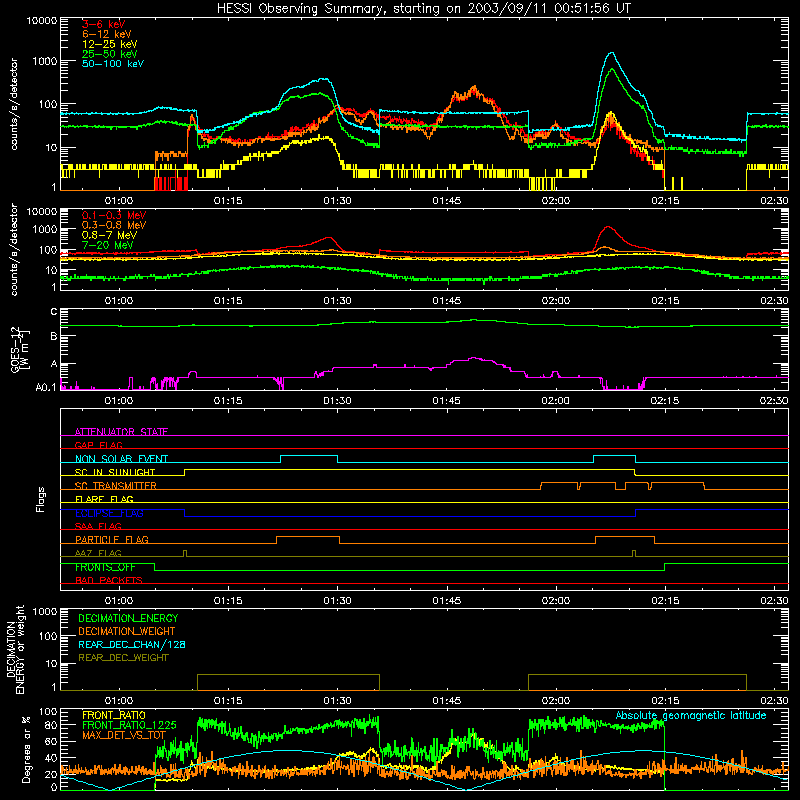The height and width of the screenshot is (800, 800).
Task: Click the FRONT_RATIO legend label
Action: (113, 715)
